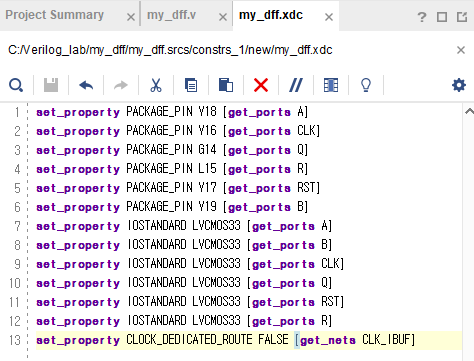Click "get_ports" keyword on line 8
This screenshot has width=474, height=361.
pos(283,246)
